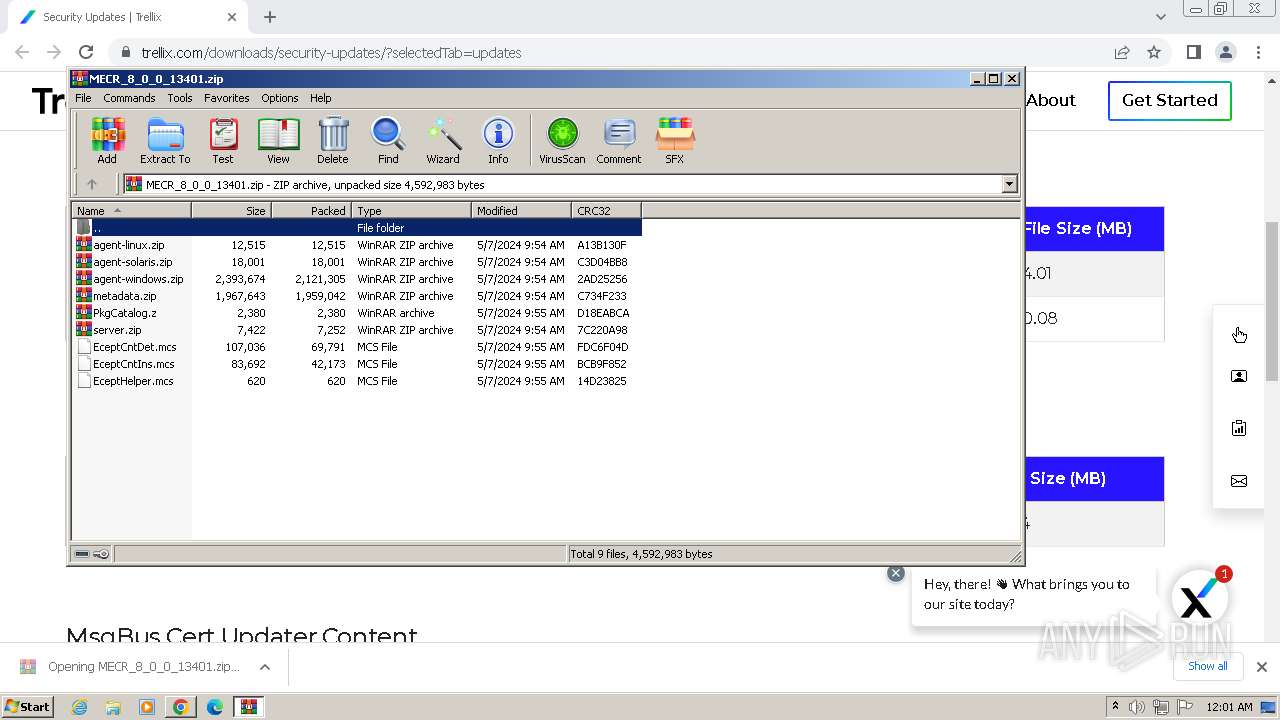Click the Get Started button on Trellix
Viewport: 1280px width, 720px height.
[1169, 100]
